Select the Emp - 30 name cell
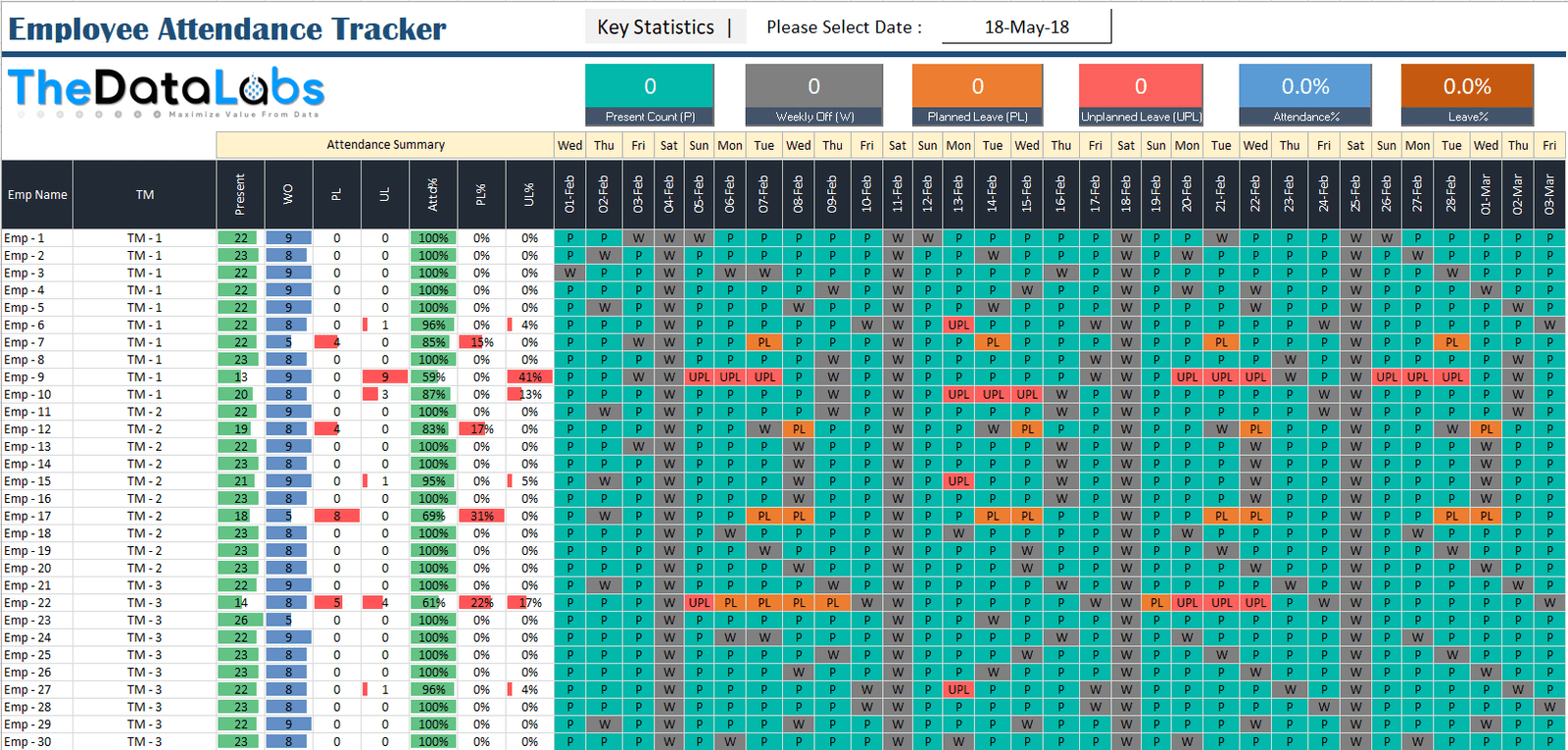The width and height of the screenshot is (1568, 750). tap(37, 742)
